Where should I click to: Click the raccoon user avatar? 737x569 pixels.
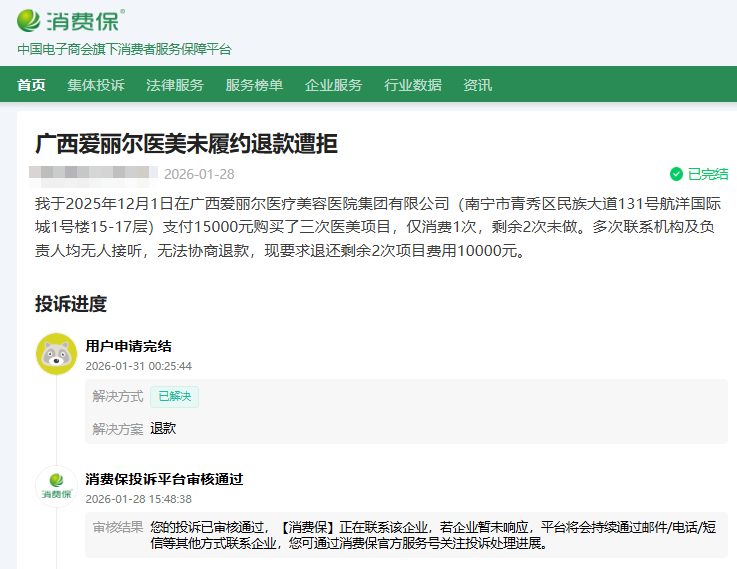[56, 354]
